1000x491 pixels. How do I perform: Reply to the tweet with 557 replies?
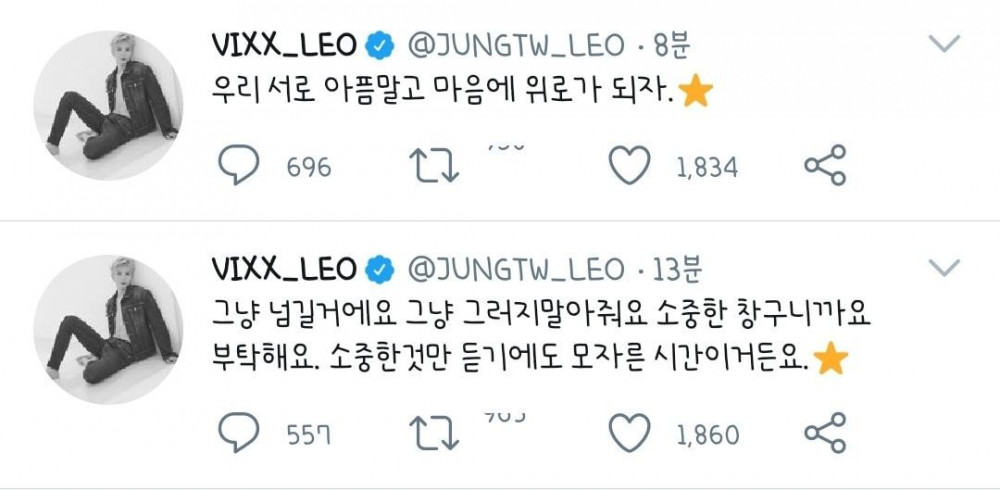[239, 433]
